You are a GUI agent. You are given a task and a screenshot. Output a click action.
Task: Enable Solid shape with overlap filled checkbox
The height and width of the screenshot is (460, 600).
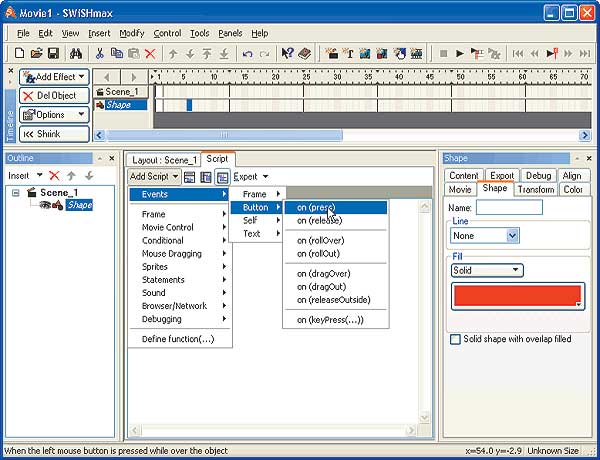click(455, 339)
